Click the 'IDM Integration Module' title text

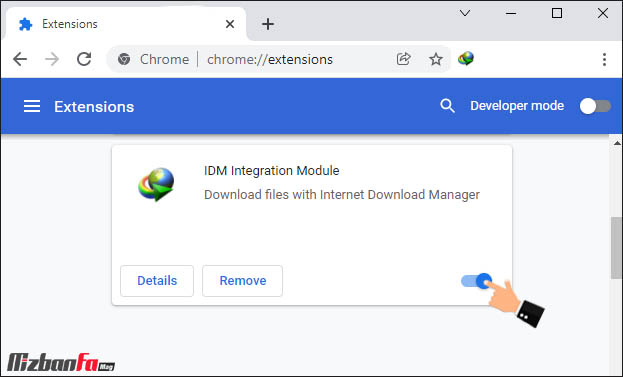click(271, 171)
